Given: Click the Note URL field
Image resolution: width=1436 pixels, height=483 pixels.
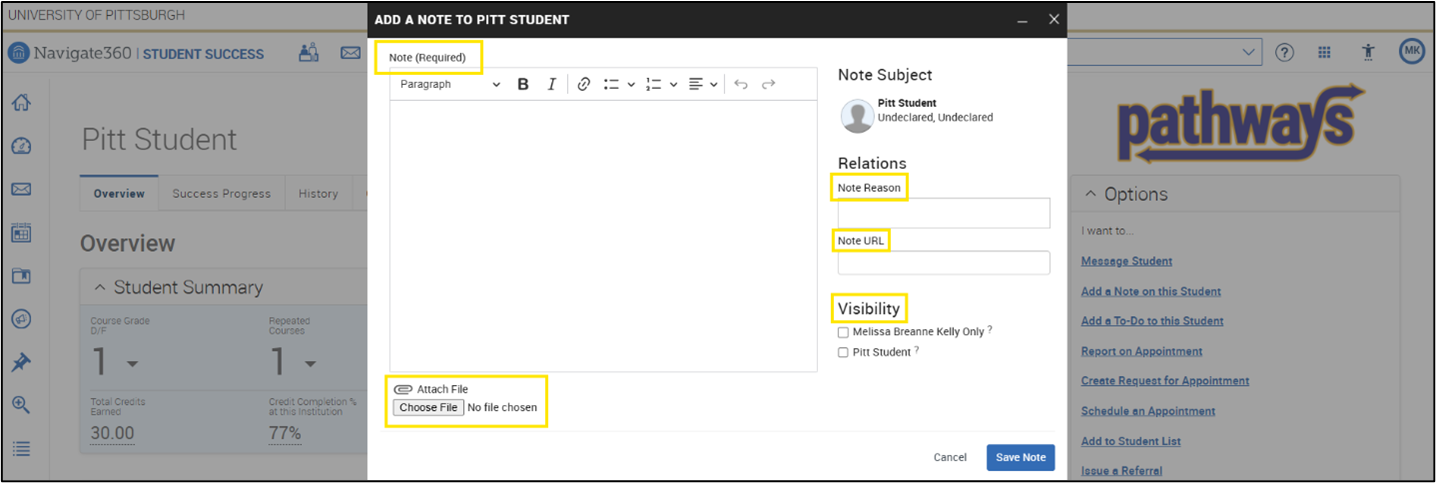Looking at the screenshot, I should coord(944,263).
